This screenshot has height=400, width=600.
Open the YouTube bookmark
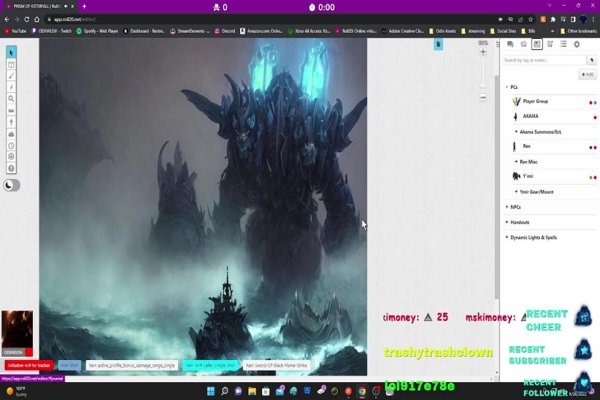[x=15, y=31]
